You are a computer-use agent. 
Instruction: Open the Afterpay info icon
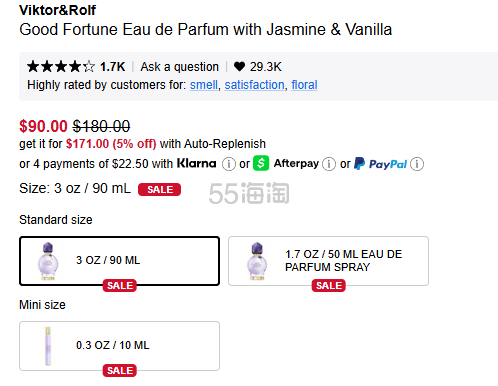(329, 164)
